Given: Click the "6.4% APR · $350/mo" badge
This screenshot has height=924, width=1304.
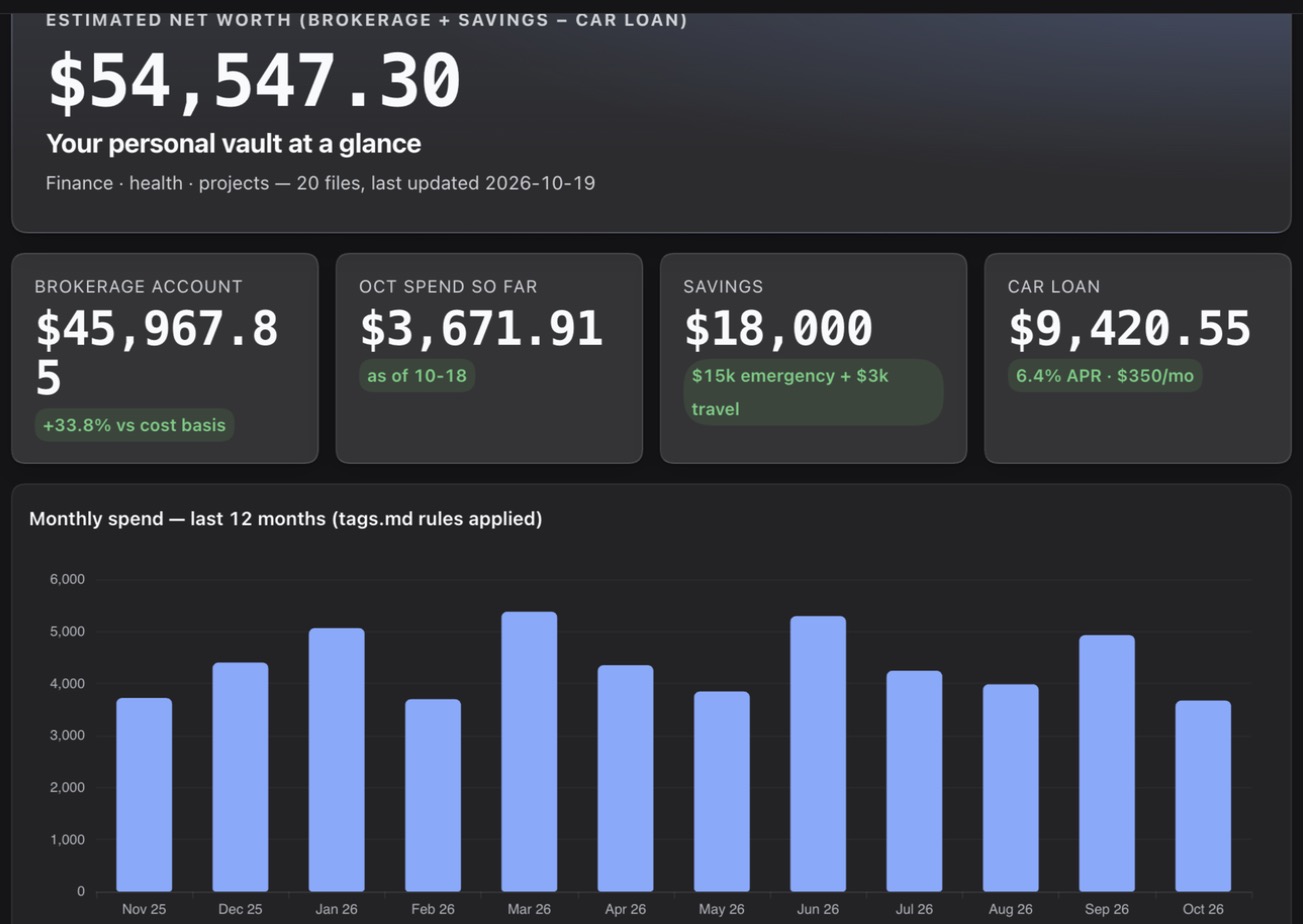Looking at the screenshot, I should (x=1105, y=376).
